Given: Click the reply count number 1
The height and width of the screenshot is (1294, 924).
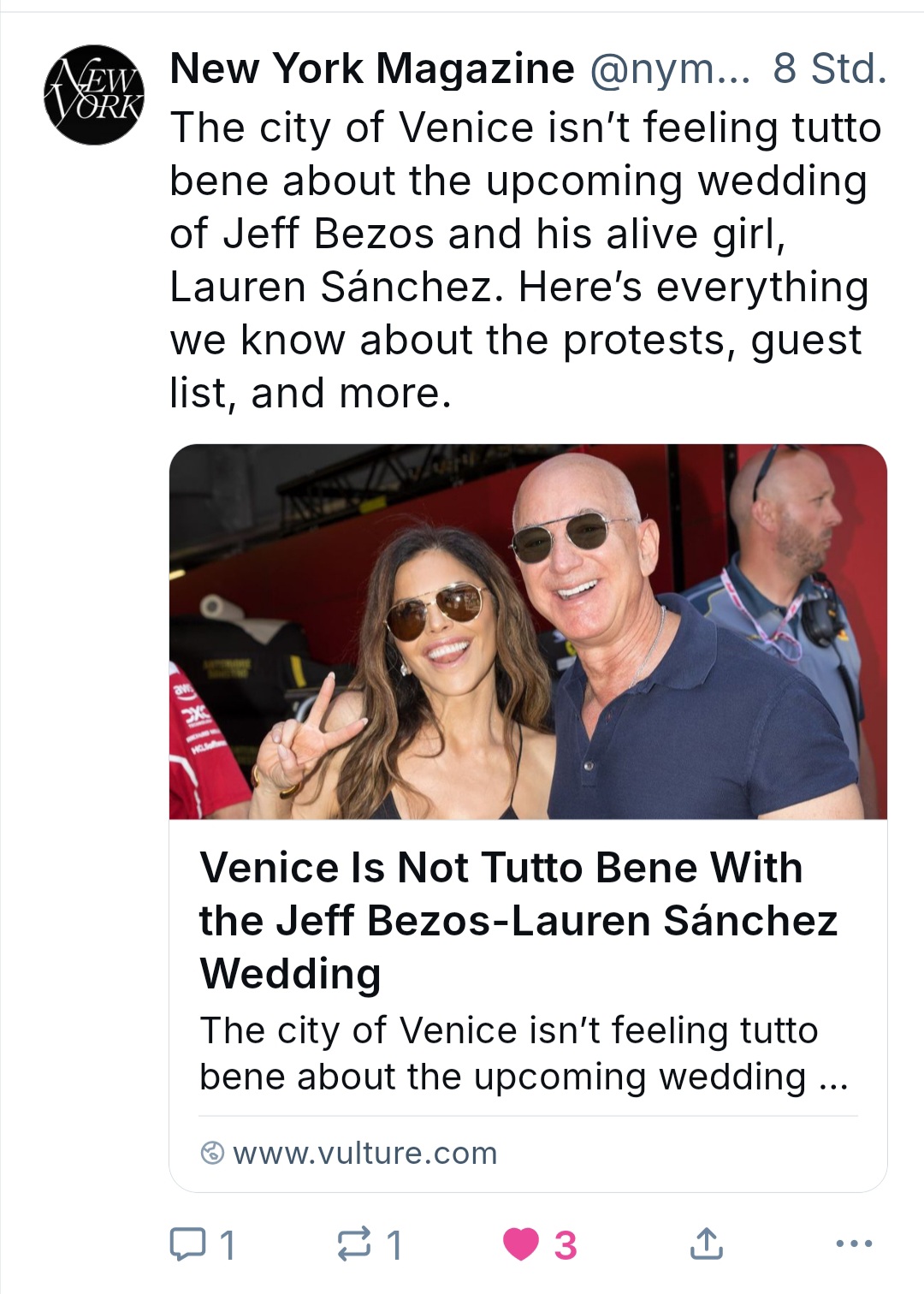Looking at the screenshot, I should coord(227,1245).
